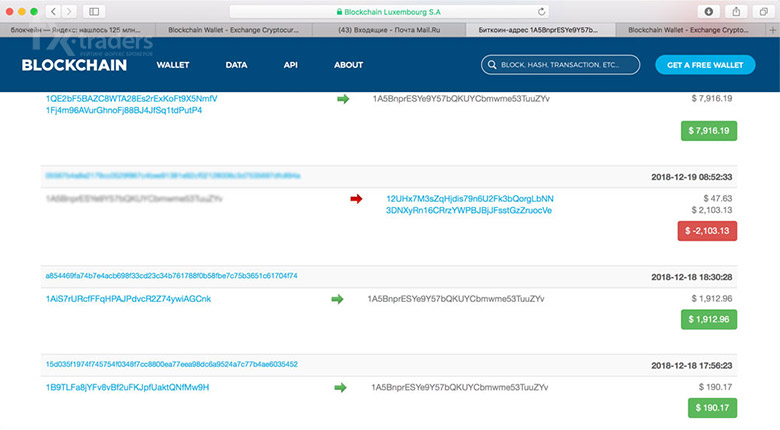Click timestamp 2018-12-18 17:56:23
The image size is (780, 430).
point(691,366)
